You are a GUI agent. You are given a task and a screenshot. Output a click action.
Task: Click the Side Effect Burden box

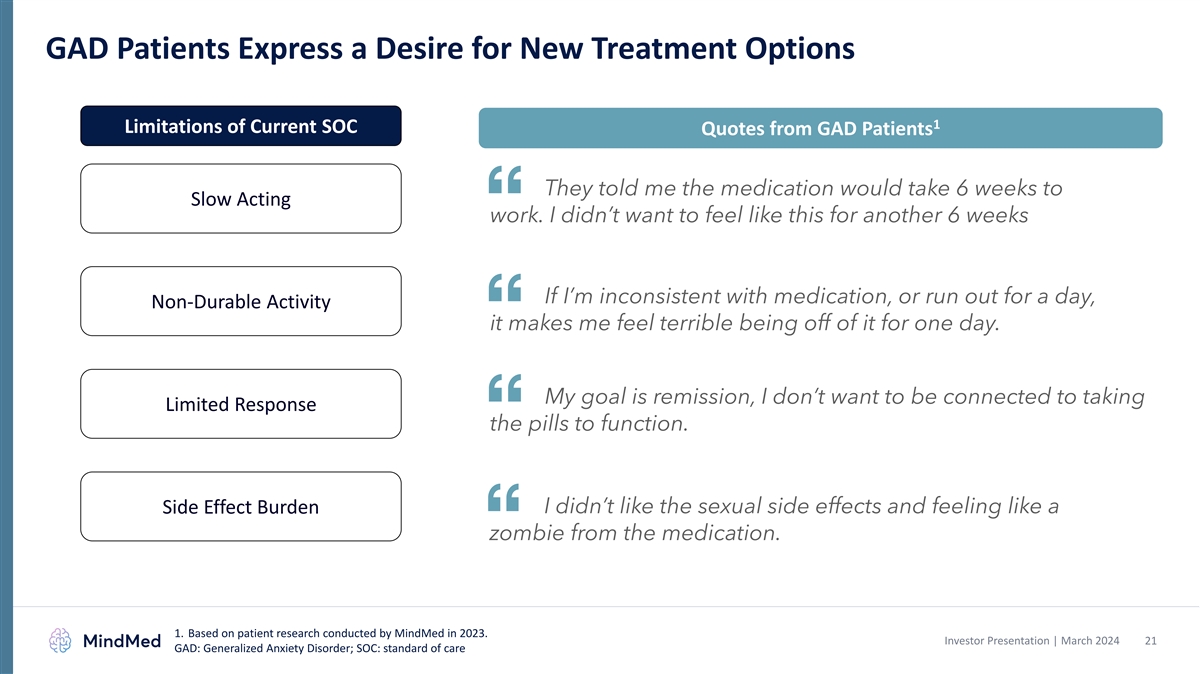tap(240, 507)
